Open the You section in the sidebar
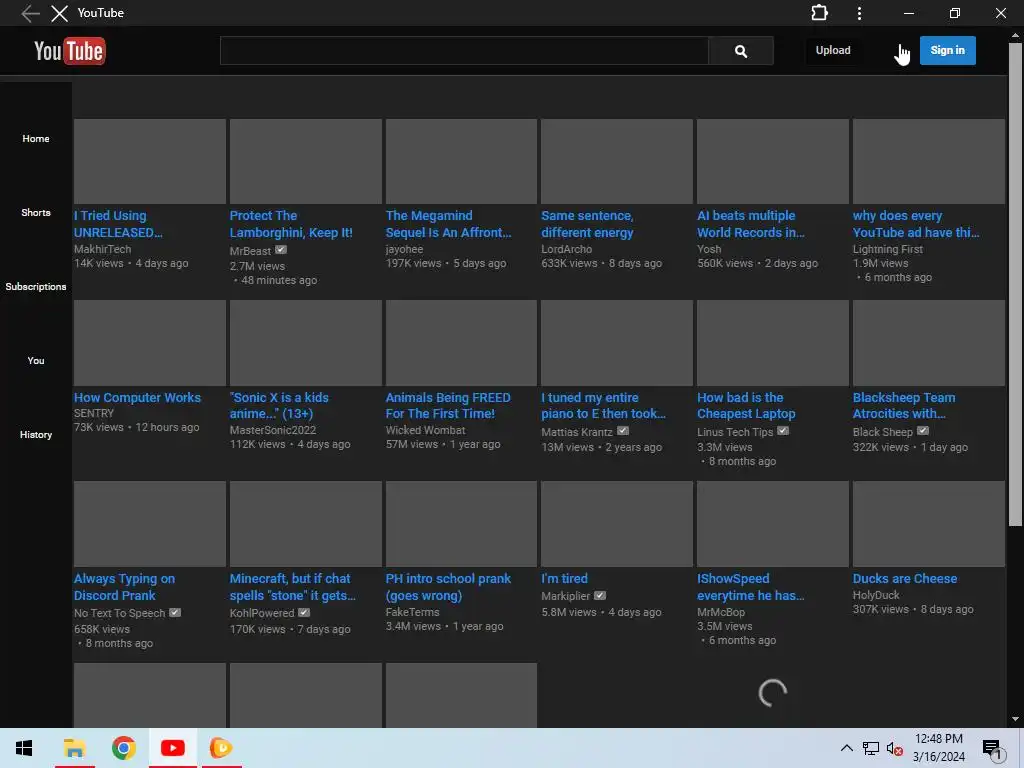Image resolution: width=1024 pixels, height=768 pixels. 36,360
